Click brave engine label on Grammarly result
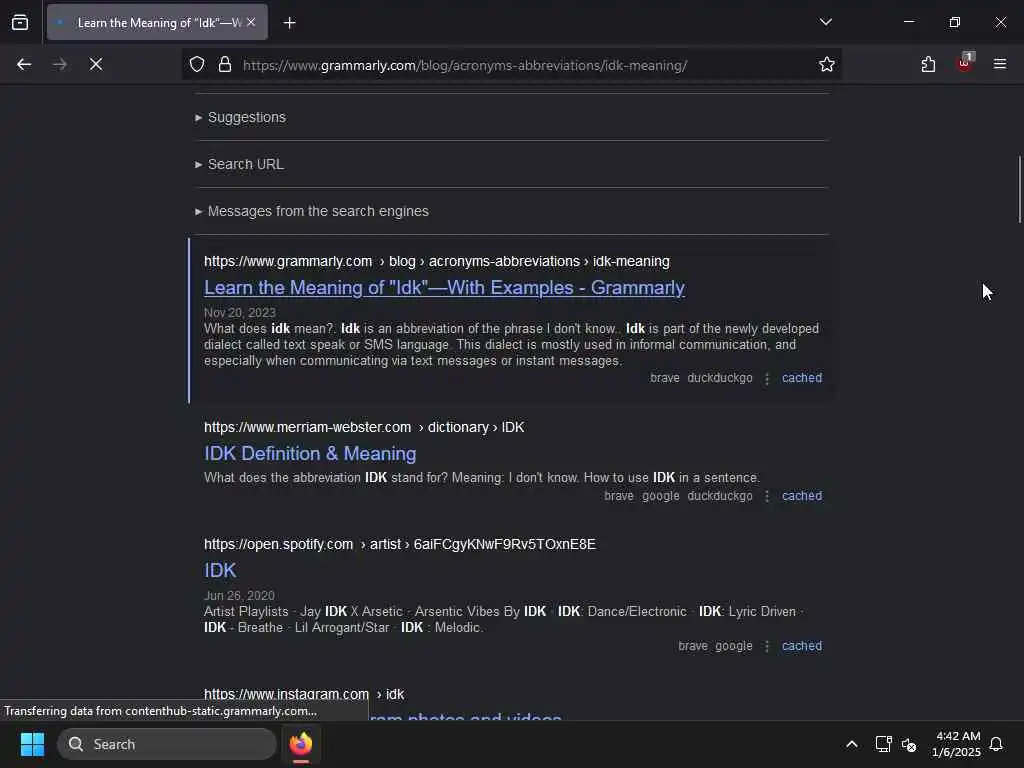This screenshot has width=1024, height=768. click(x=665, y=378)
